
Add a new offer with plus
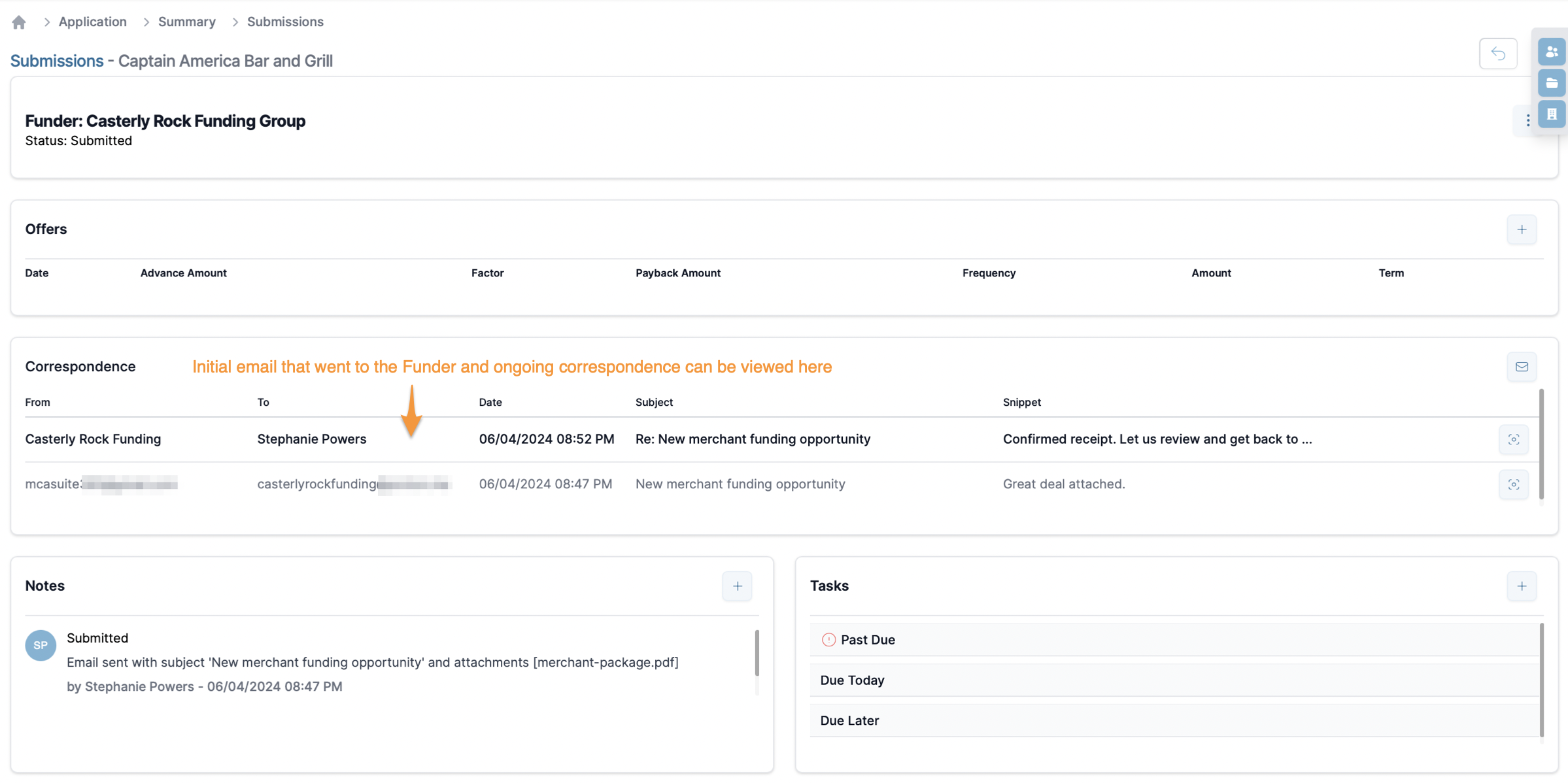coord(1521,229)
